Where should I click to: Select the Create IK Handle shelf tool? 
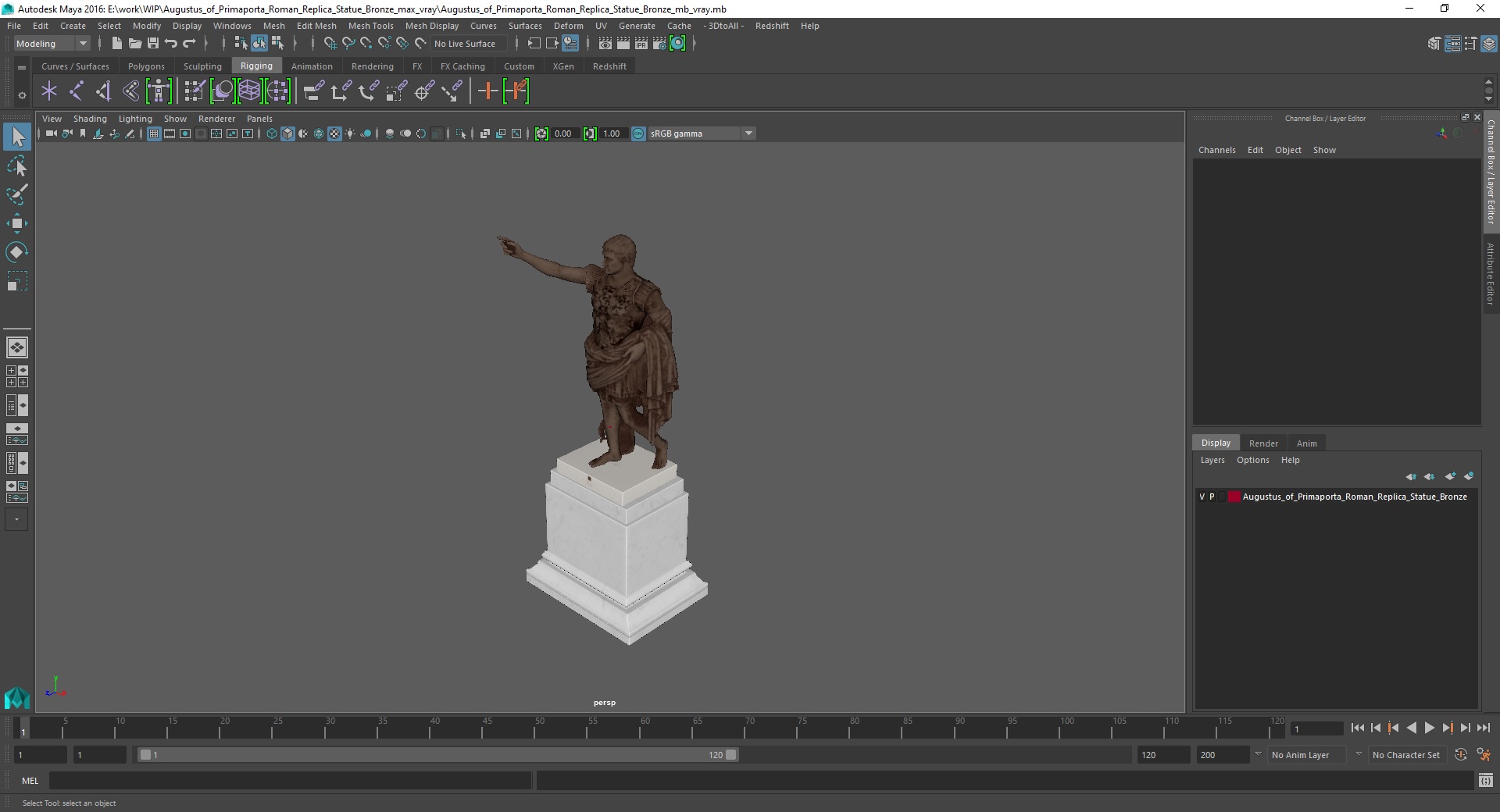pyautogui.click(x=104, y=91)
